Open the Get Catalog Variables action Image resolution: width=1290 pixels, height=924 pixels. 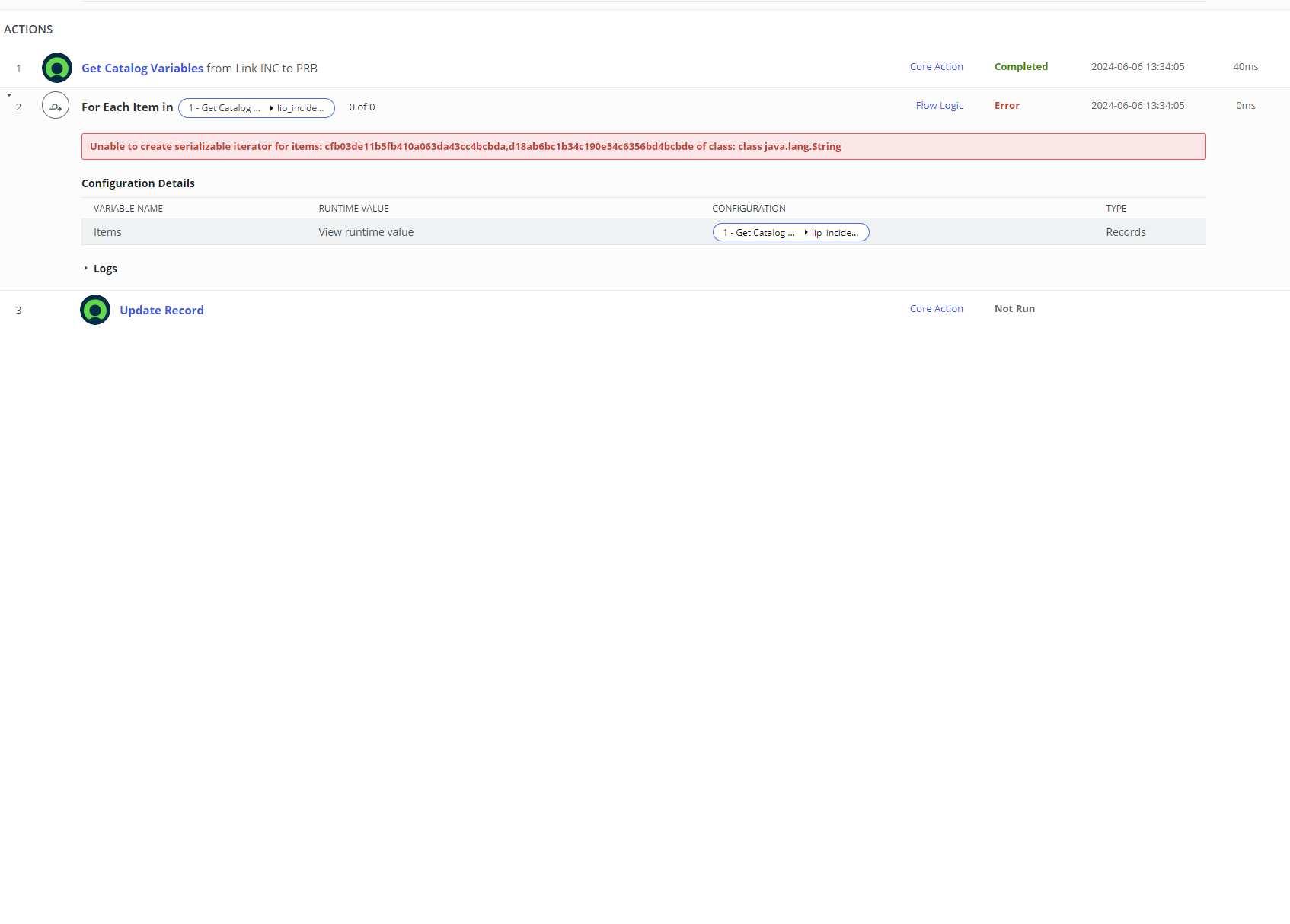click(x=142, y=68)
